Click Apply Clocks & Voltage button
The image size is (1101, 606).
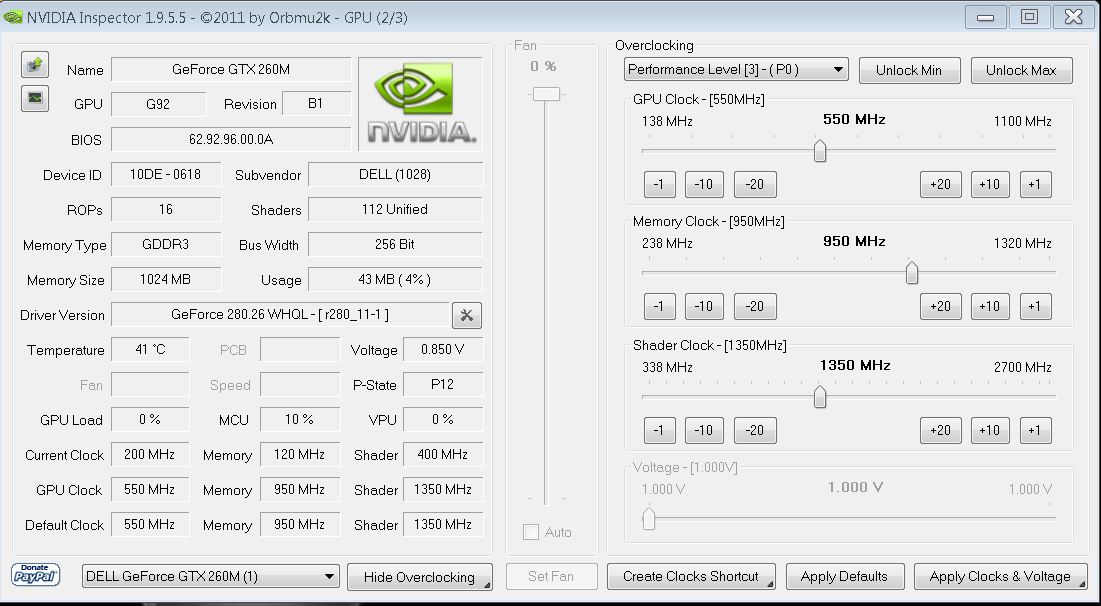(1001, 577)
